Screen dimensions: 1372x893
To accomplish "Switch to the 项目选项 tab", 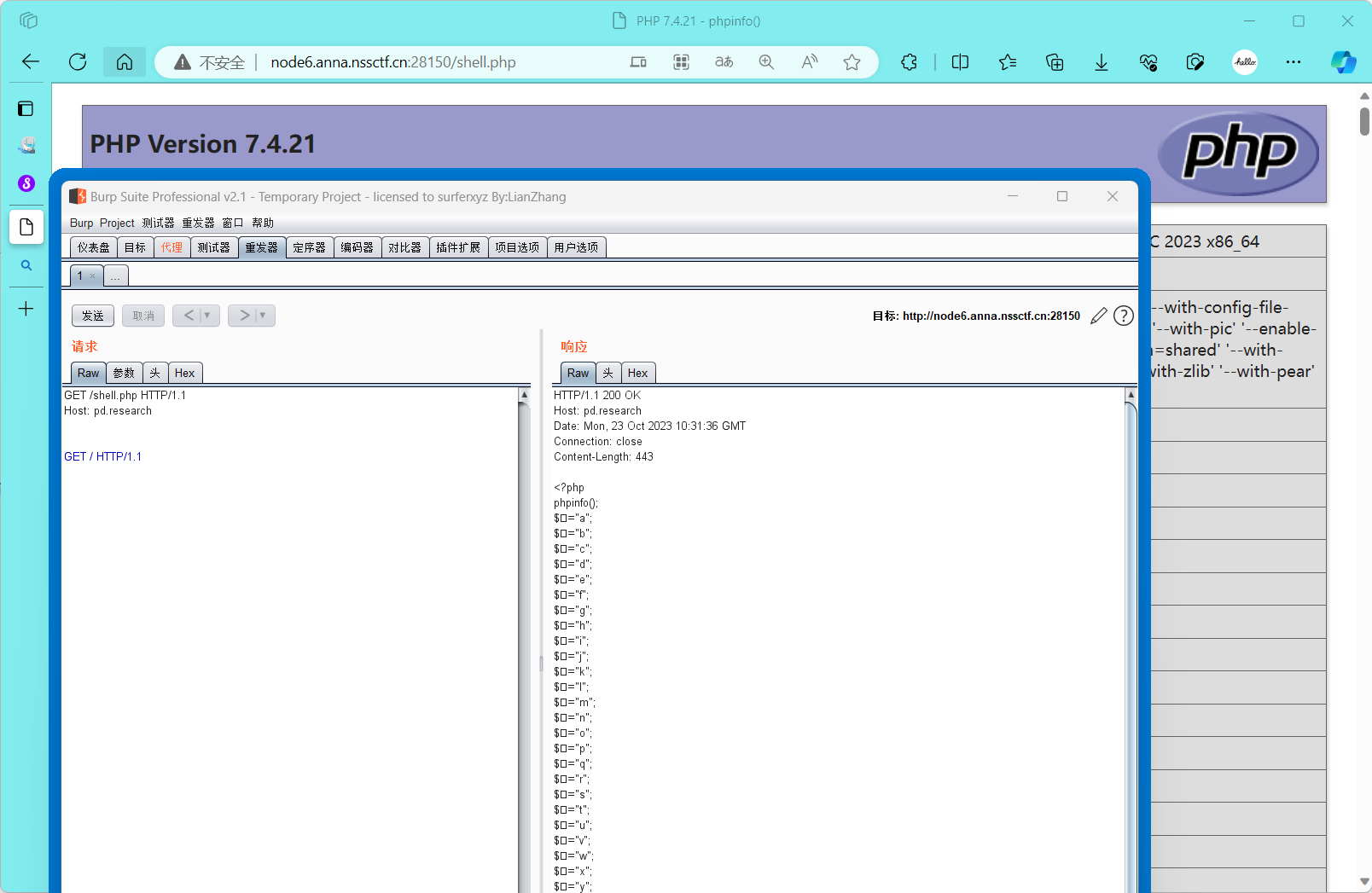I will (517, 247).
